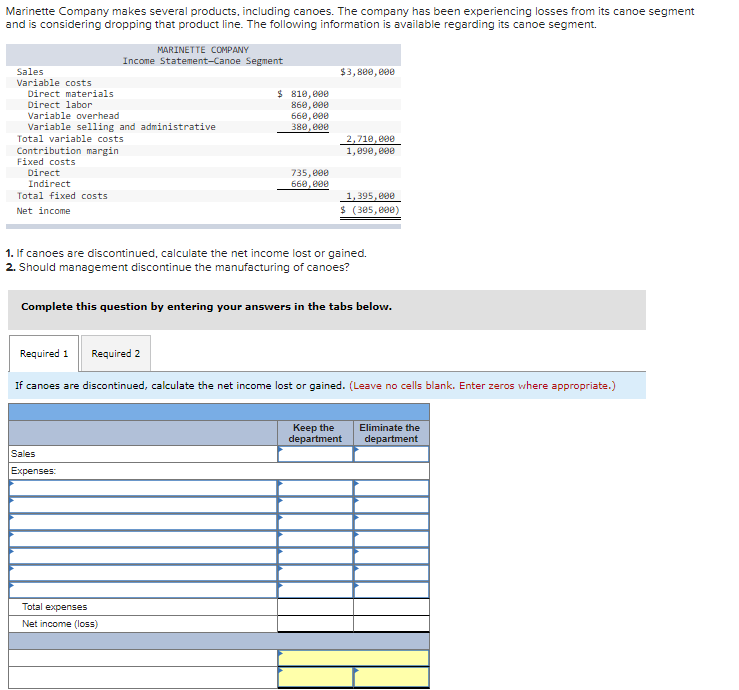Click the Keep the department column header
The height and width of the screenshot is (690, 739).
[315, 433]
